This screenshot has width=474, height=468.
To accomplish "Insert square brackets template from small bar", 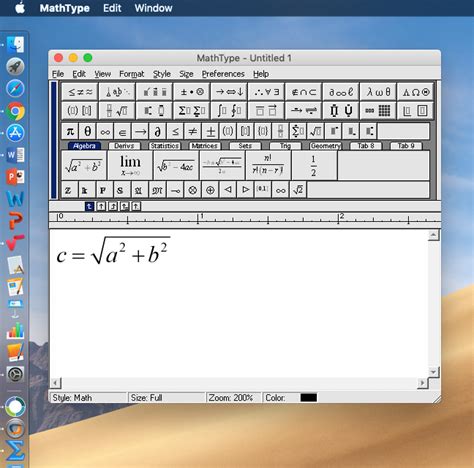I will pos(245,131).
